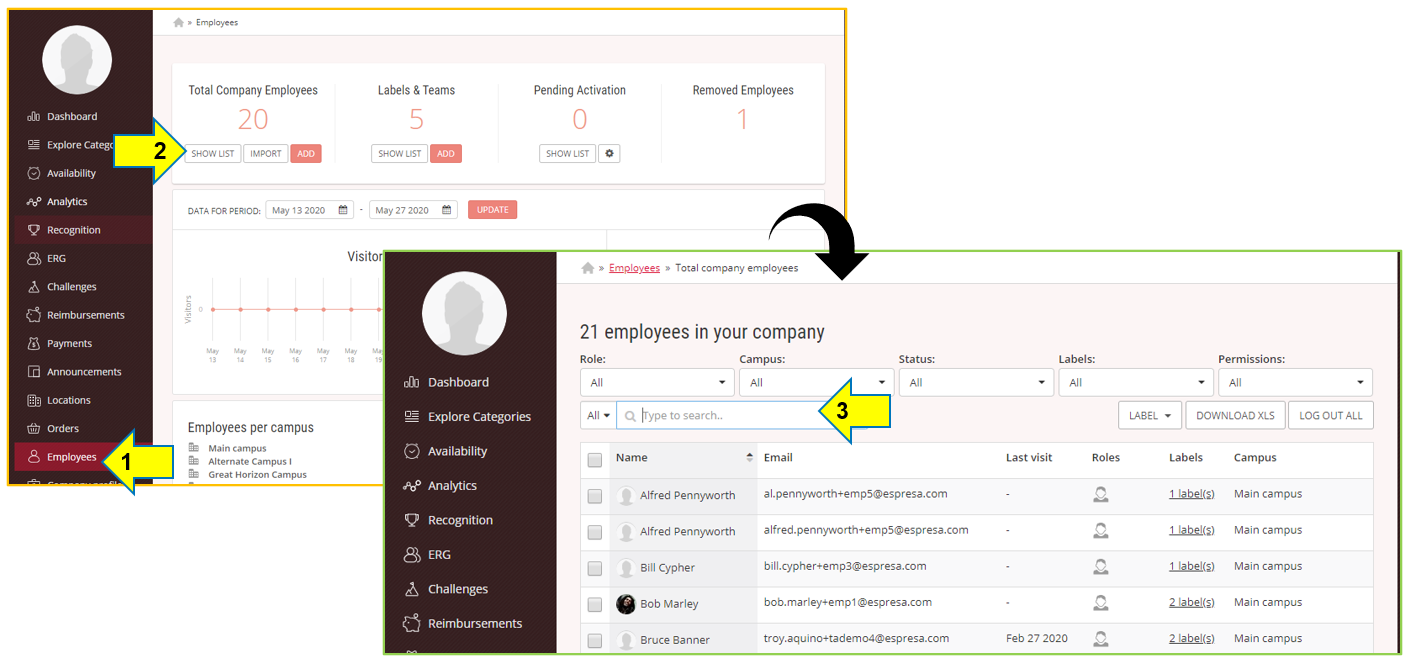Expand the Campus filter dropdown
1413x668 pixels.
coord(816,382)
